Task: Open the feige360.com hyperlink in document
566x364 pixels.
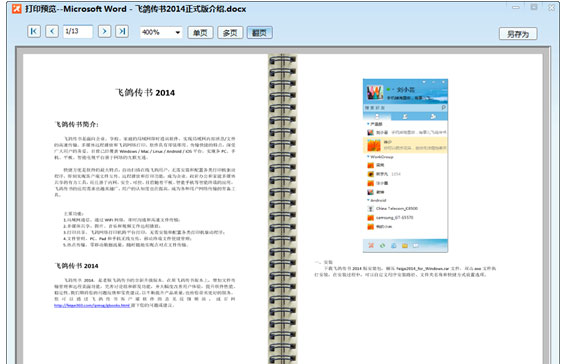Action: (x=92, y=305)
